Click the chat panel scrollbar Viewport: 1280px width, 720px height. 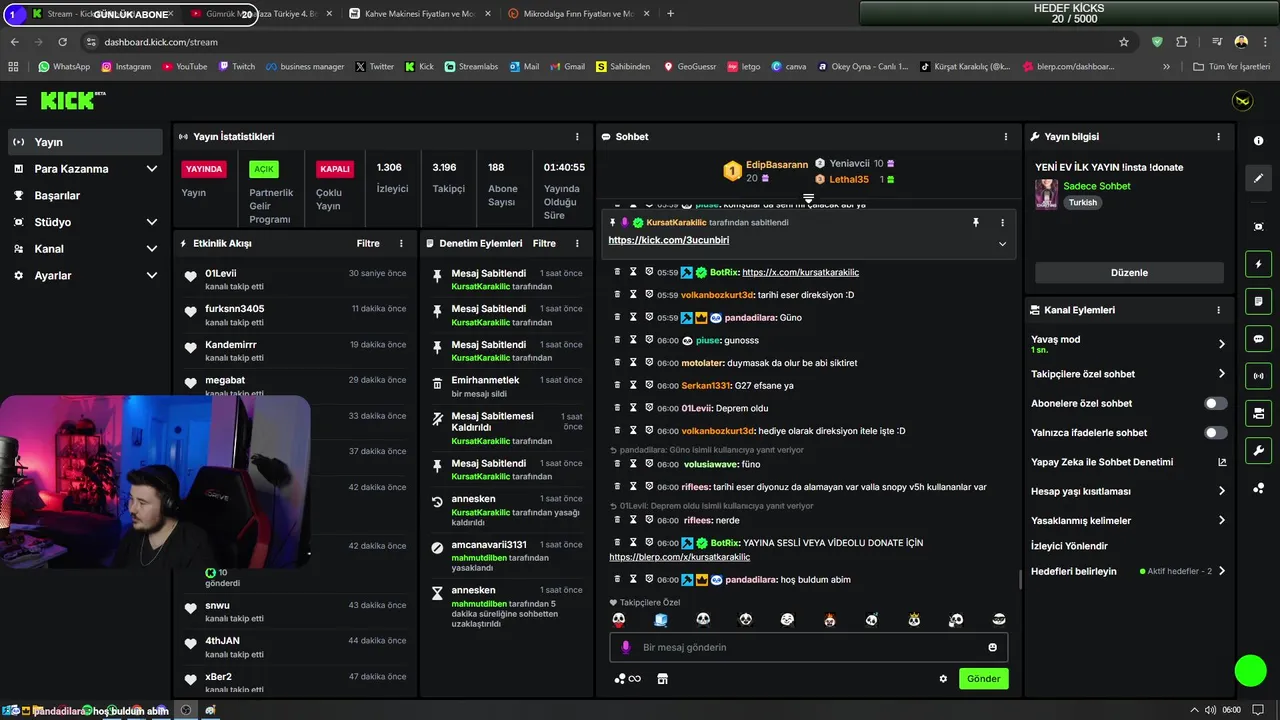tap(1020, 579)
